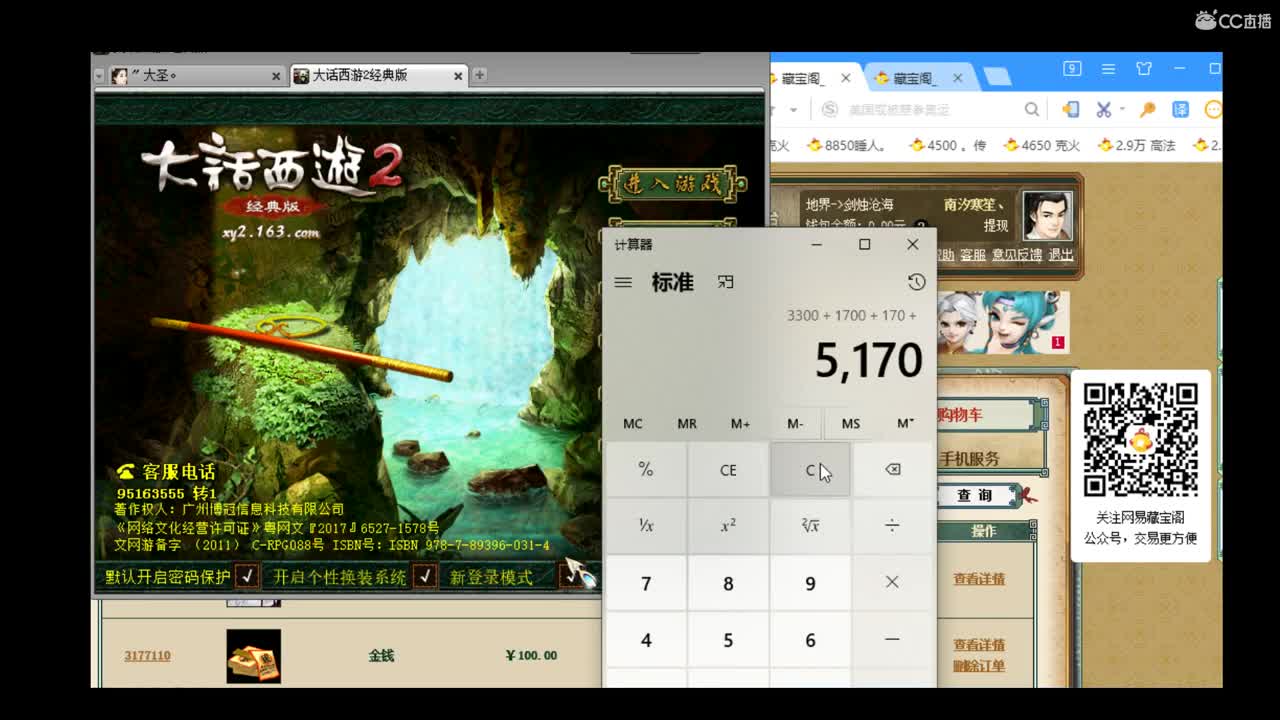The width and height of the screenshot is (1280, 720).
Task: Click the player avatar portrait
Action: [x=1047, y=215]
